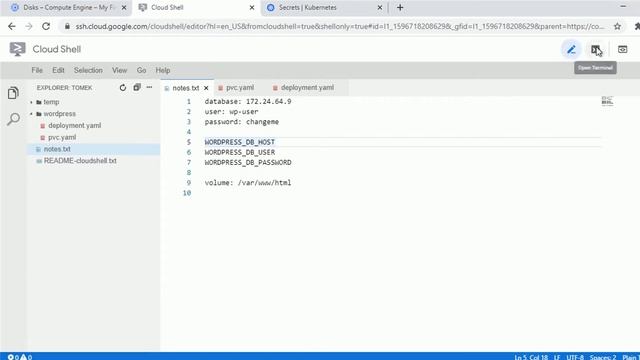Click the line 'database: 172.24.64.9'
The height and width of the screenshot is (360, 640).
pos(248,102)
